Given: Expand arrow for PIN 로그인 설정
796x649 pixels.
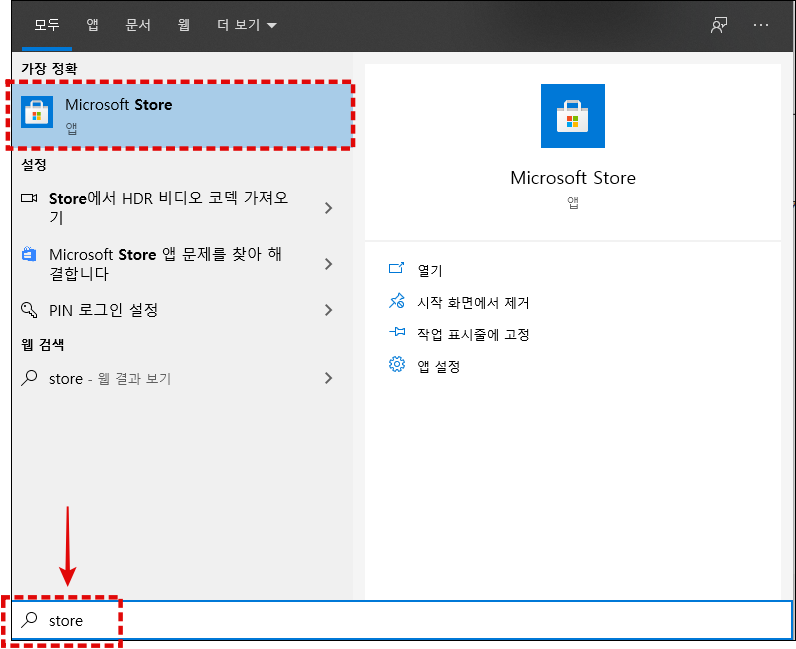Looking at the screenshot, I should click(x=328, y=310).
